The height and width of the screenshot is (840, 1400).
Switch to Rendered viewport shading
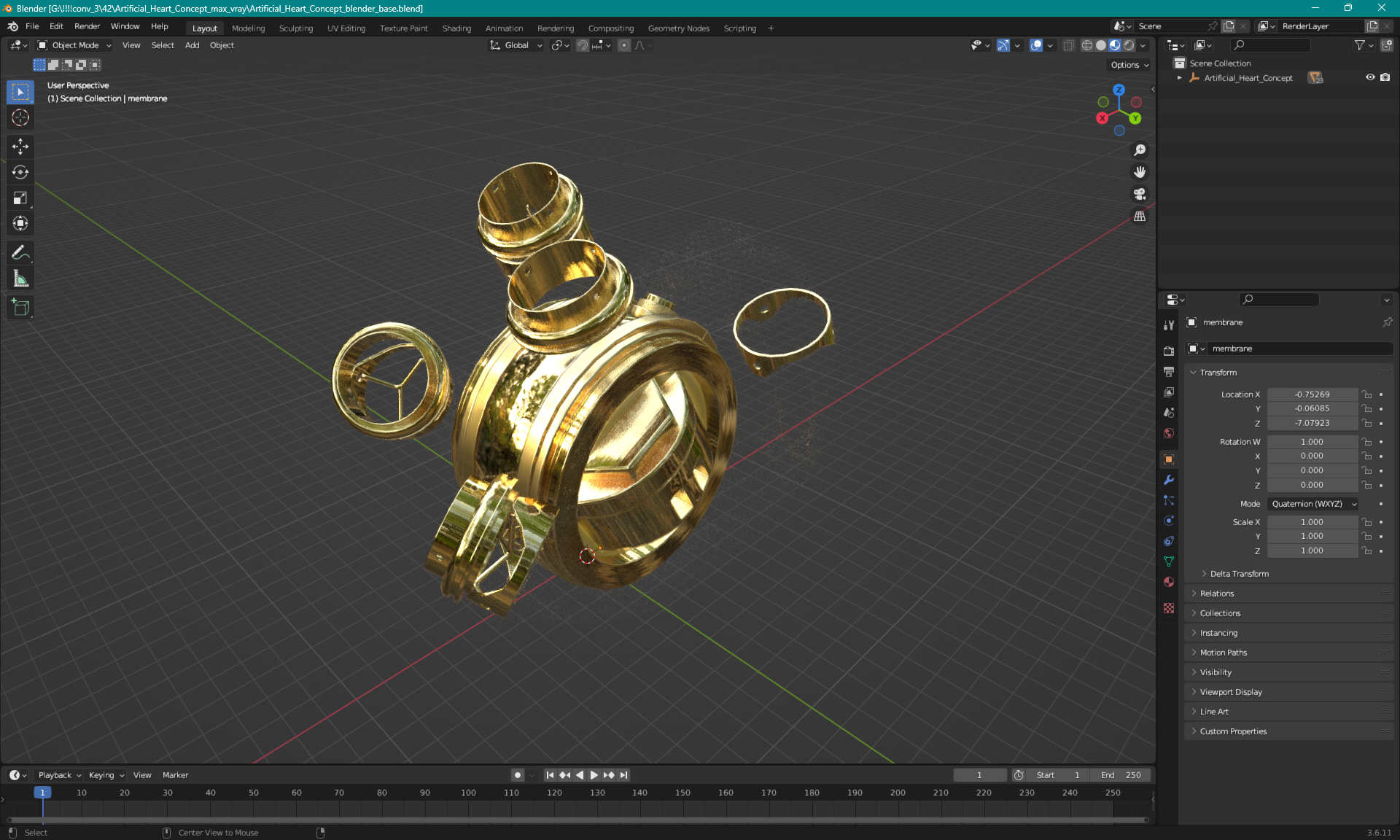click(x=1129, y=45)
